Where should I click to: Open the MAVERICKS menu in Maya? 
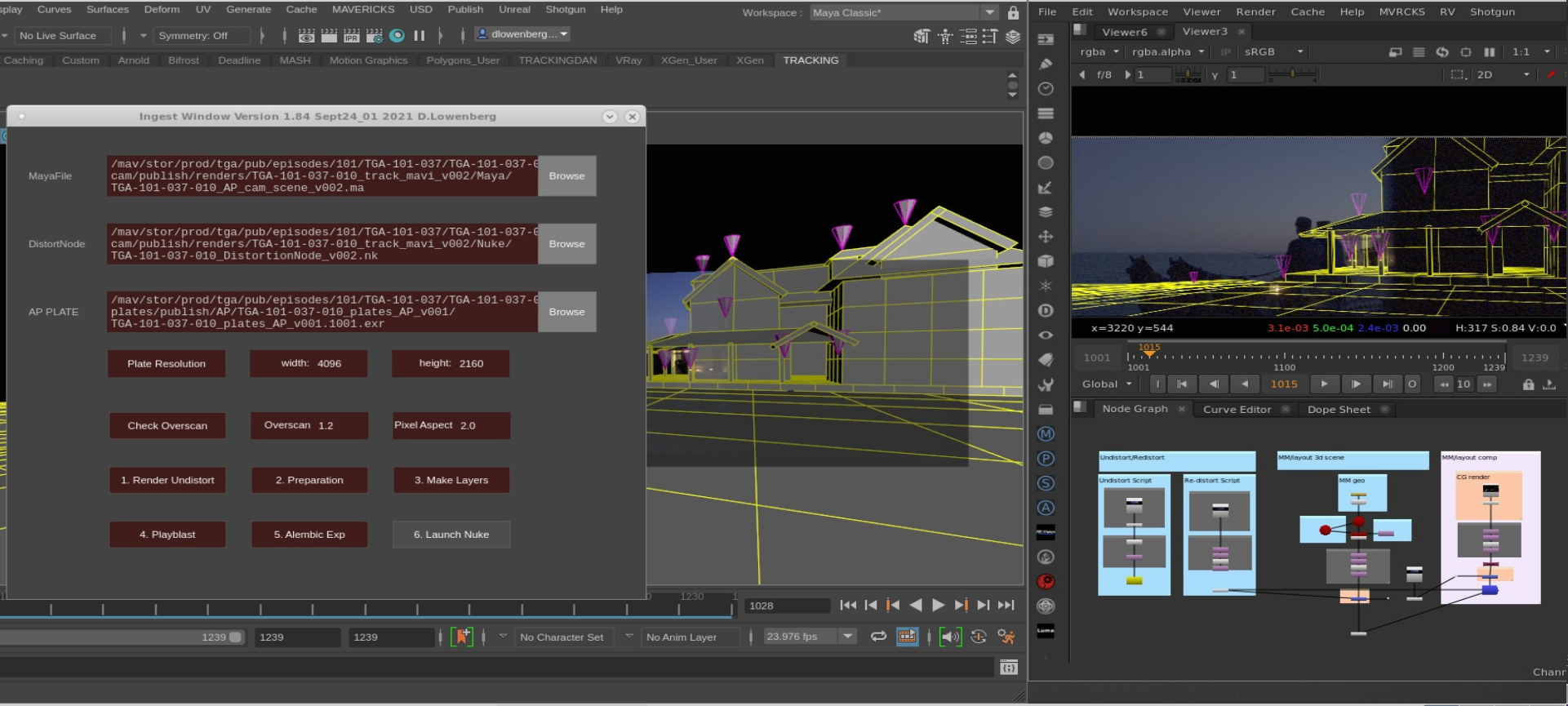pos(362,10)
